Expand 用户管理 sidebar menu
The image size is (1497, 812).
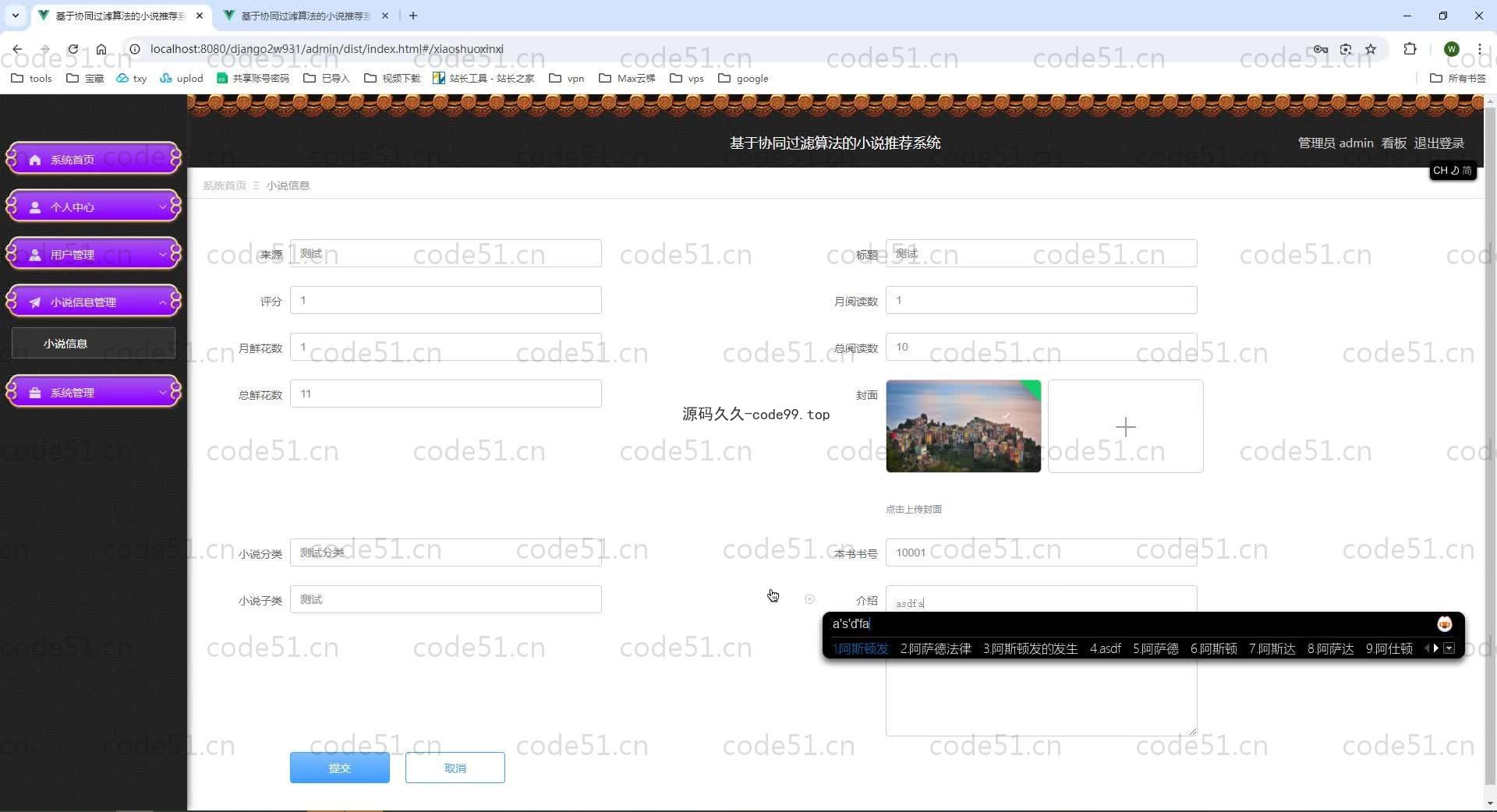click(94, 254)
